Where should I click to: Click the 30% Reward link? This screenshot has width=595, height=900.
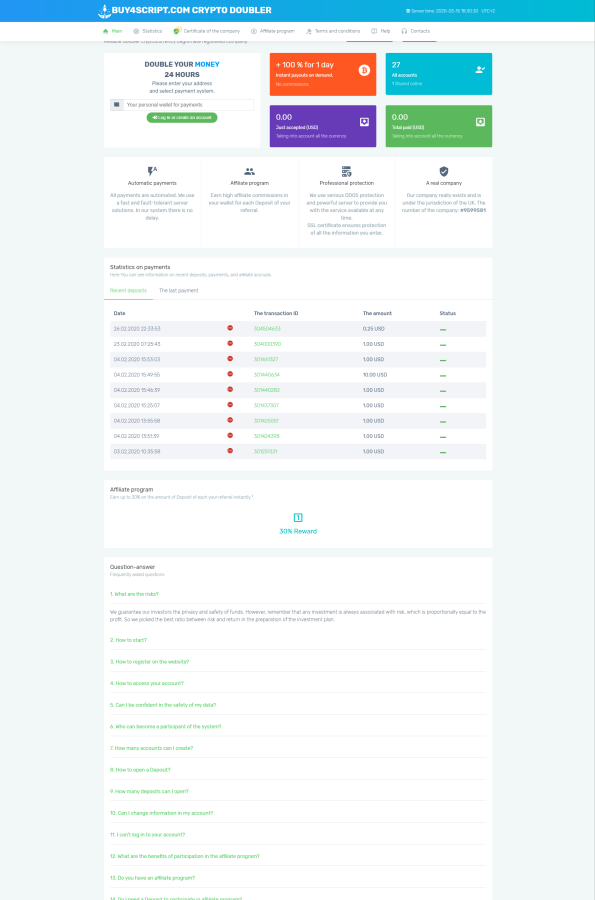pos(298,532)
